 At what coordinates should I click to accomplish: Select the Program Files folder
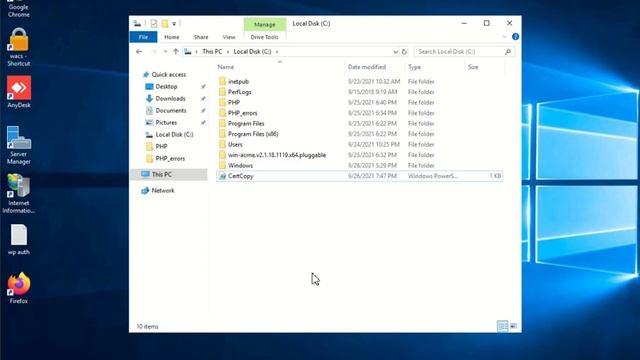pyautogui.click(x=246, y=123)
